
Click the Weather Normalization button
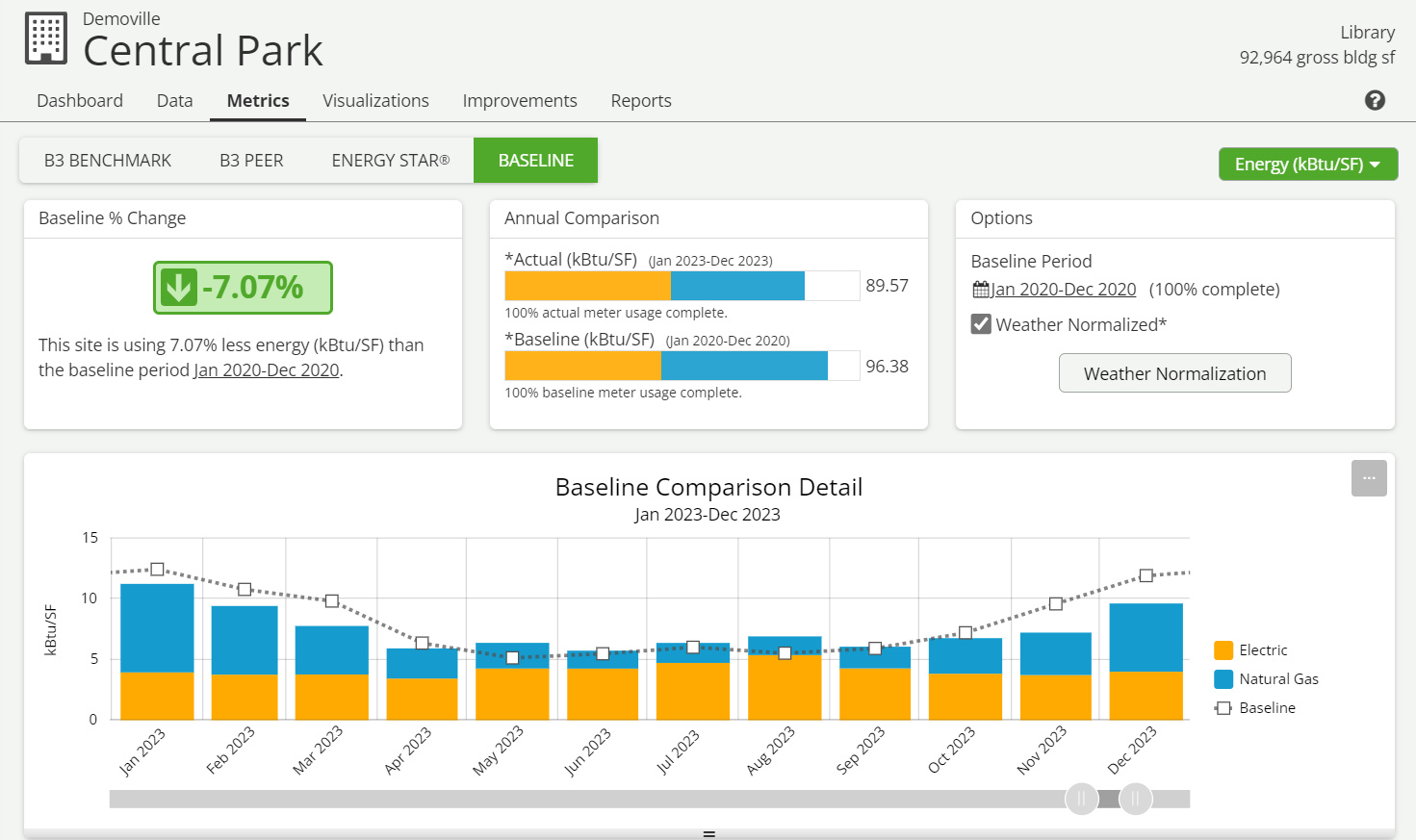coord(1174,373)
